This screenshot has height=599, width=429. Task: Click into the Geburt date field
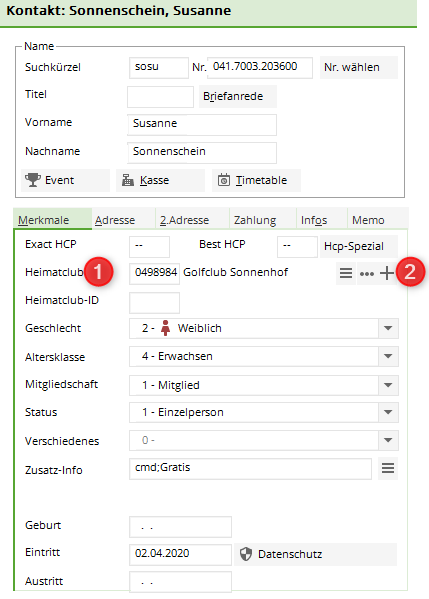(180, 527)
